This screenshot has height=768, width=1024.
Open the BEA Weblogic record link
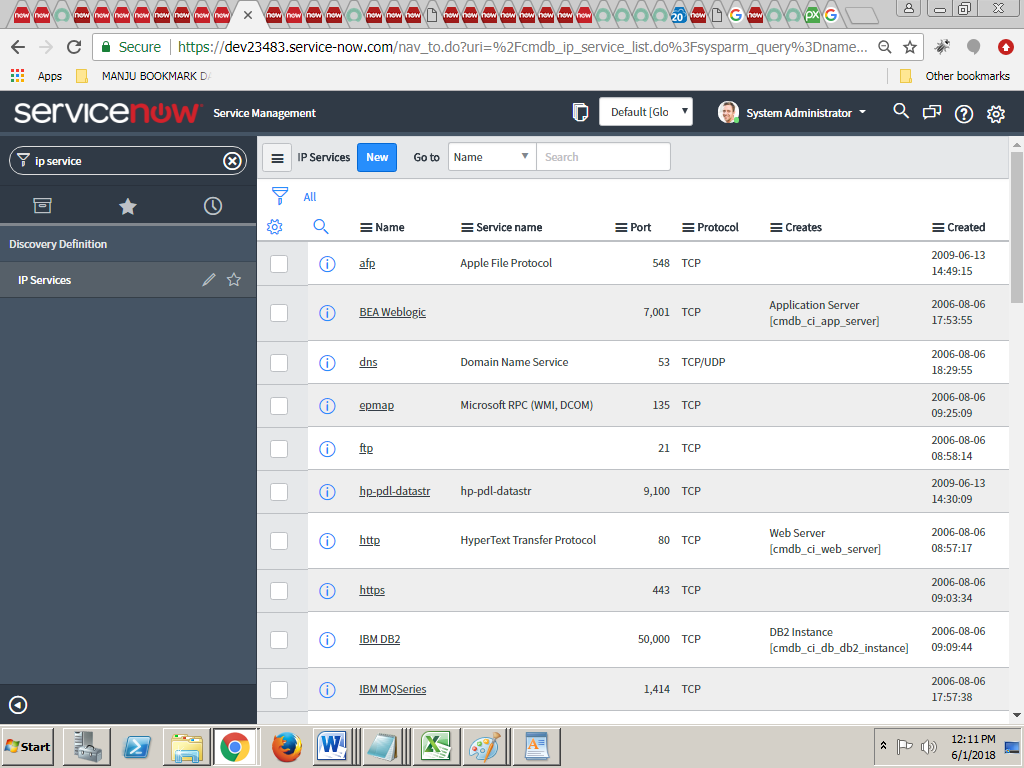[392, 312]
